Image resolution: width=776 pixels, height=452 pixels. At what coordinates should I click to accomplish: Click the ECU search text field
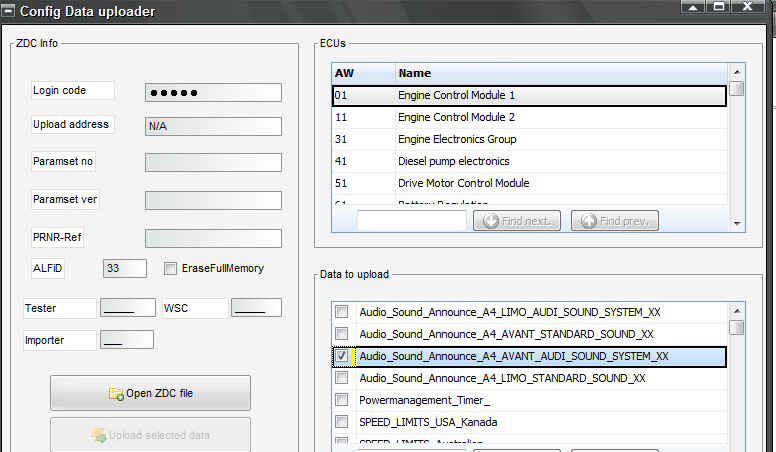coord(411,221)
